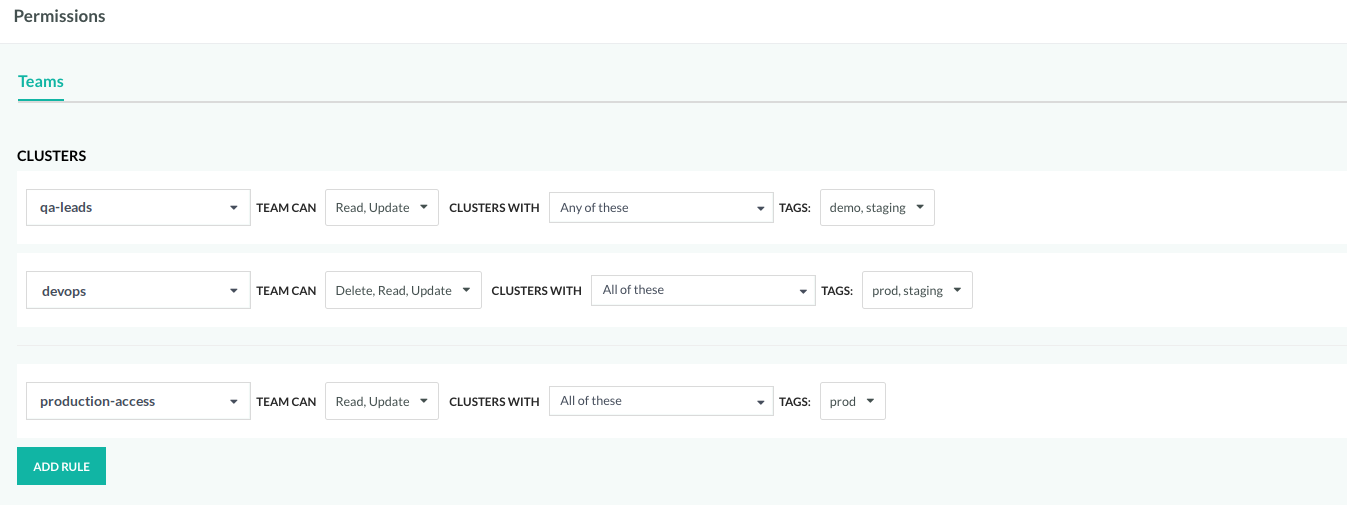Image resolution: width=1347 pixels, height=507 pixels.
Task: Click the CLUSTERS WITH label in devops row
Action: point(536,291)
